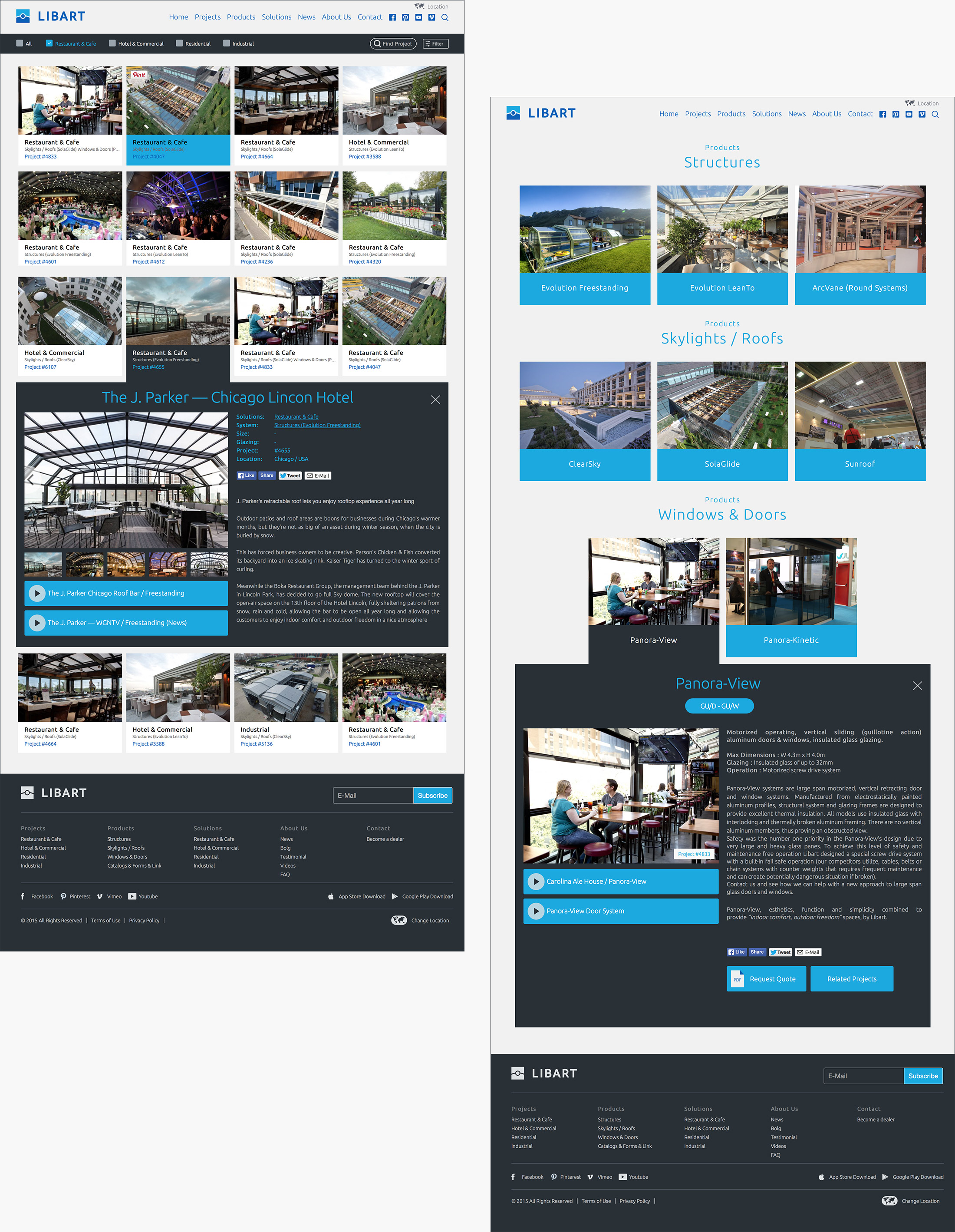Viewport: 955px width, 1232px height.
Task: Click E-Mail field in right footer
Action: (863, 1076)
